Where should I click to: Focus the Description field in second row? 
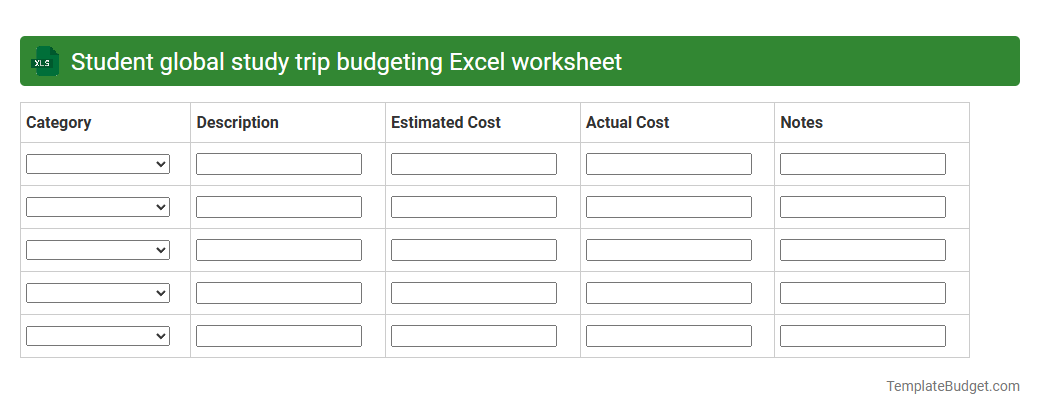tap(279, 207)
